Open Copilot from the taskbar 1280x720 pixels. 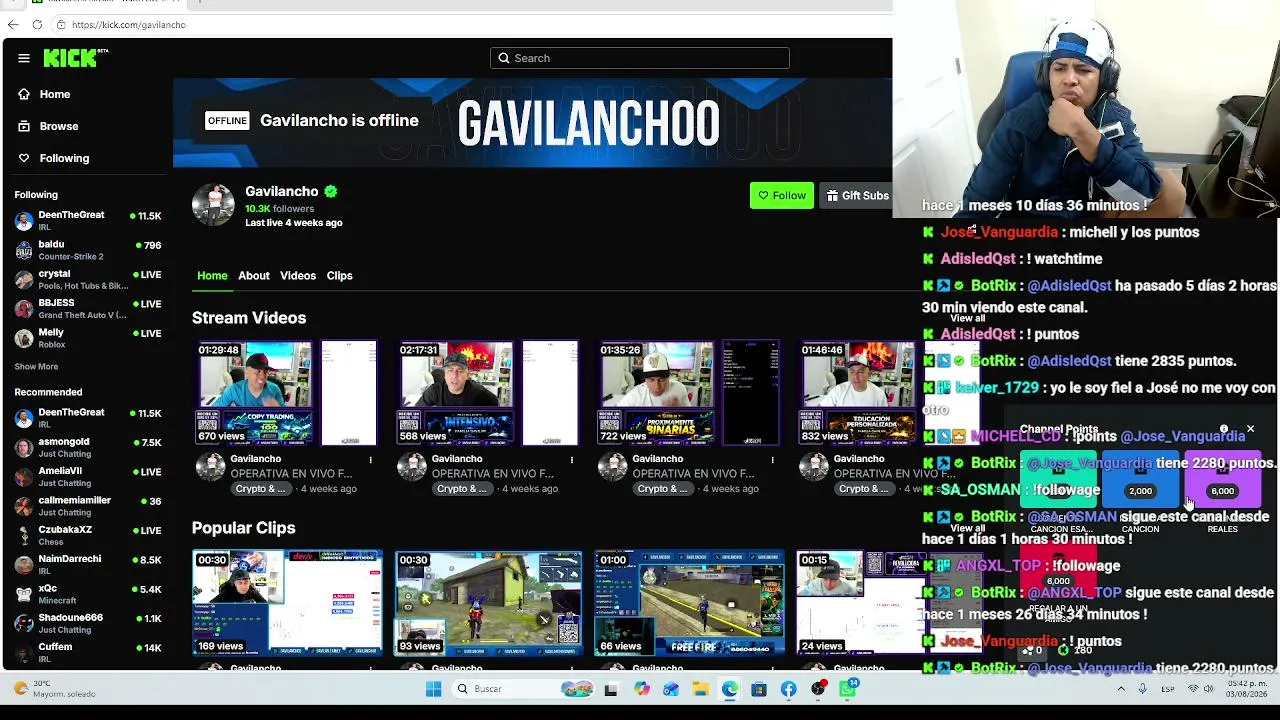pos(641,689)
